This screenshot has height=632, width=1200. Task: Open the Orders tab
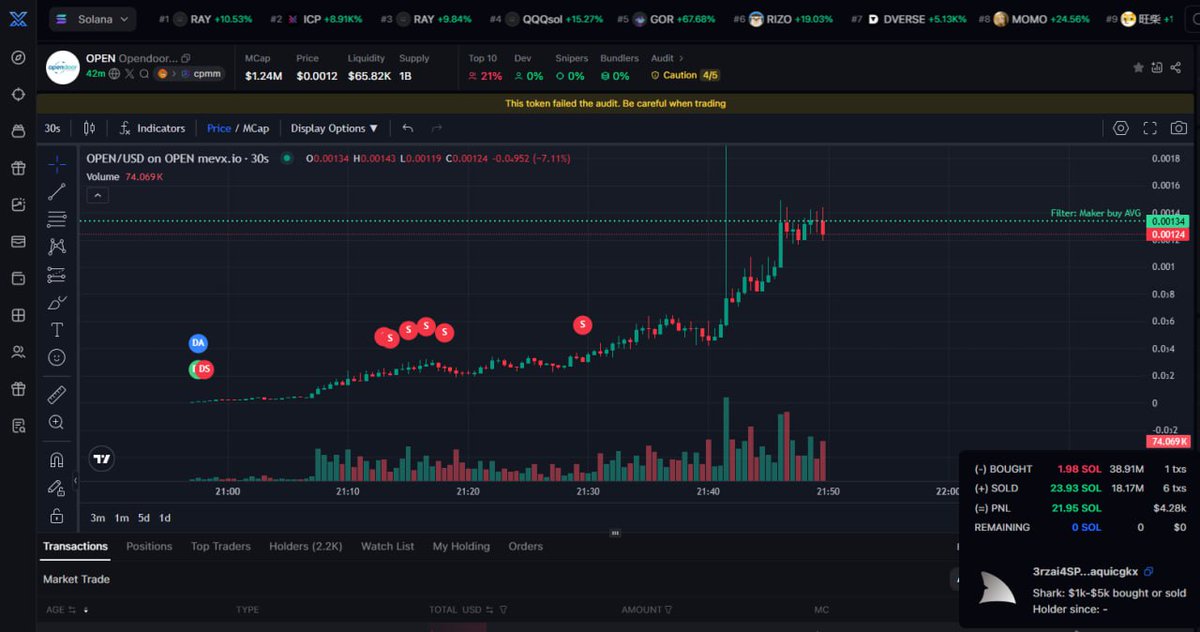pyautogui.click(x=525, y=546)
